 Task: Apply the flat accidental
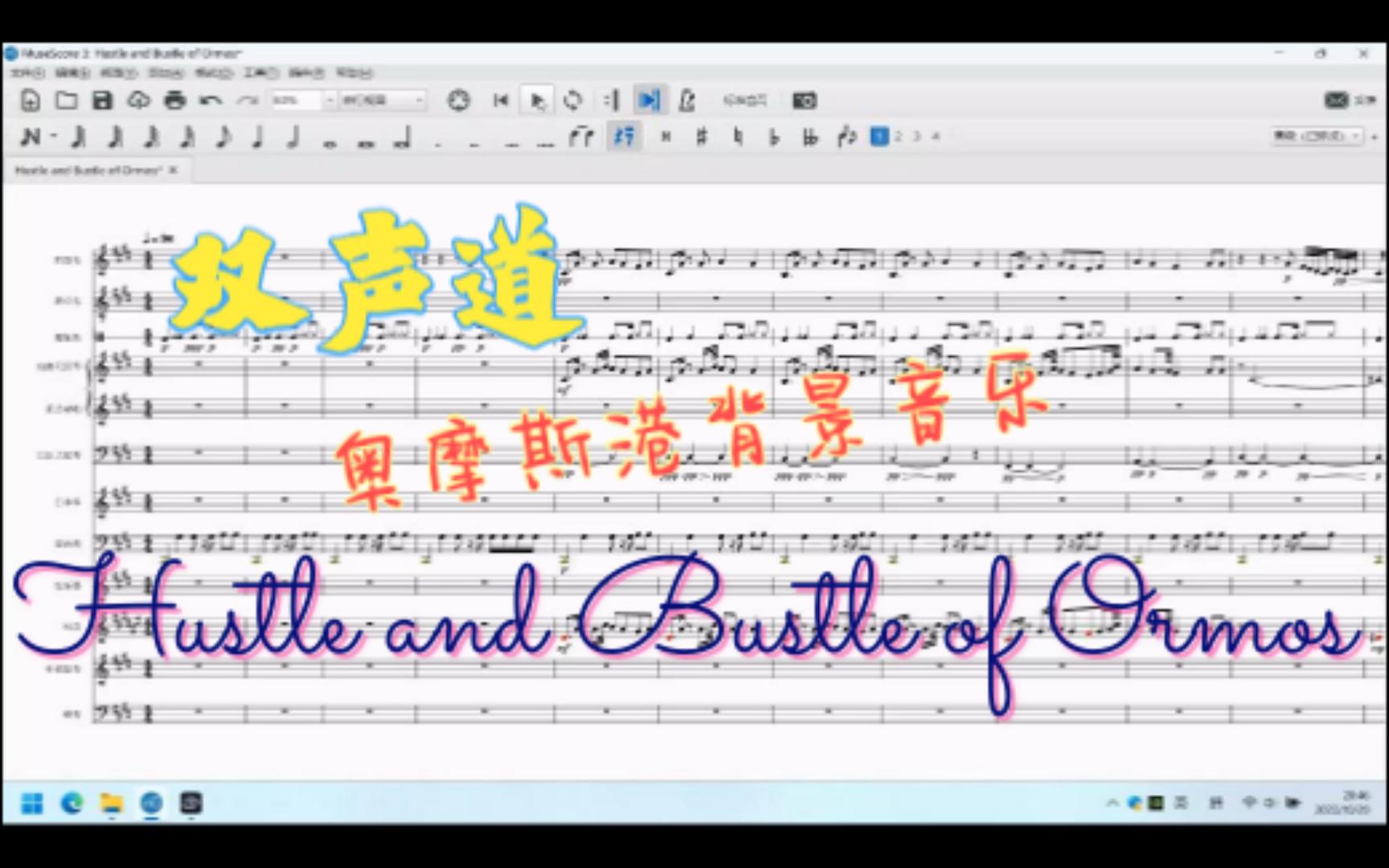(774, 137)
